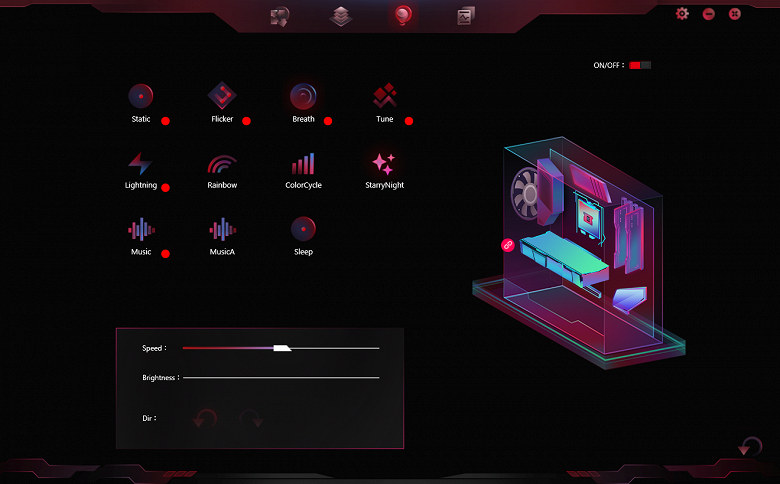780x484 pixels.
Task: Click the 'ON/OFF :' label
Action: point(609,65)
